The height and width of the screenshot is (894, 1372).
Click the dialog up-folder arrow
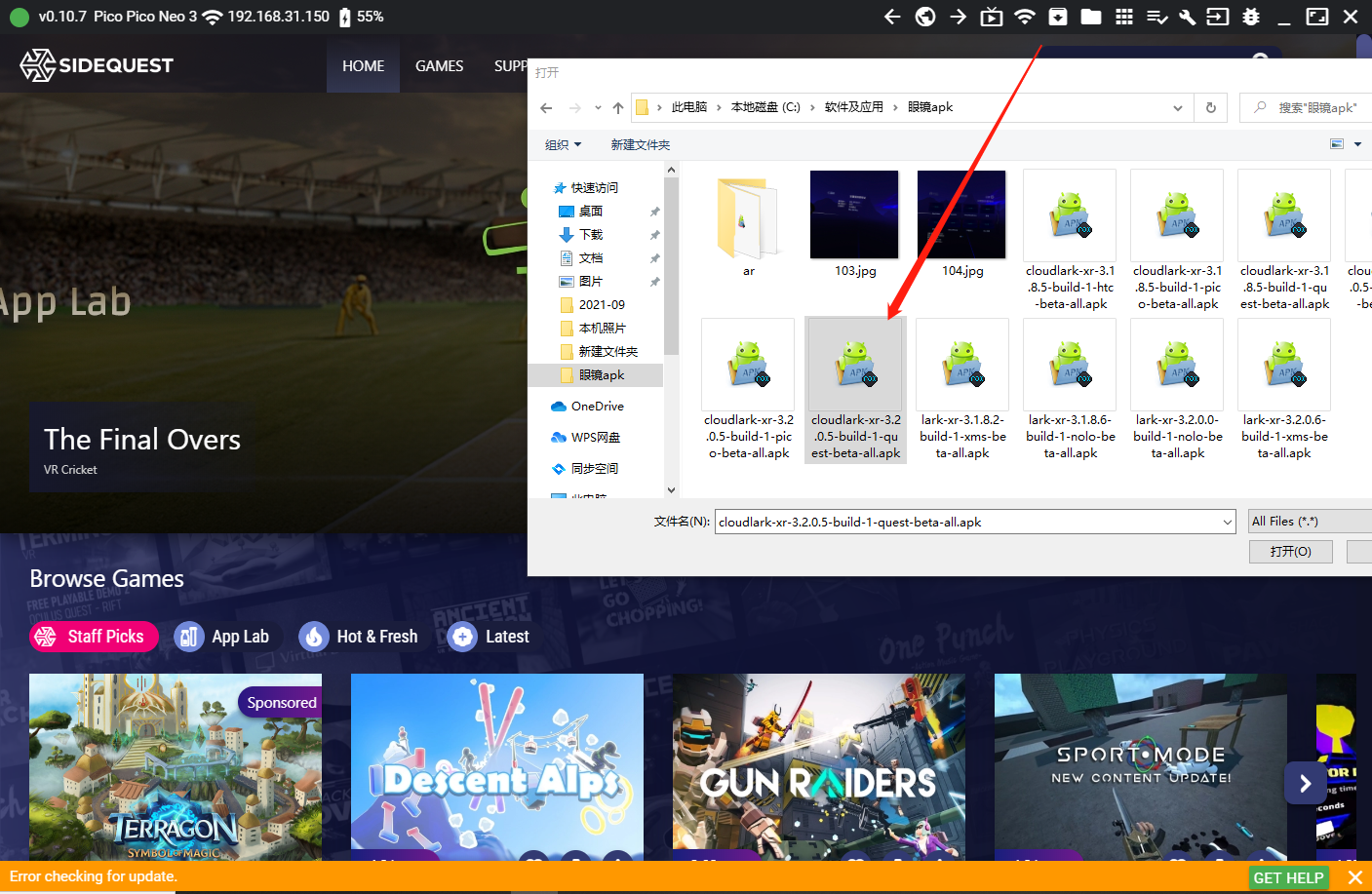[618, 108]
